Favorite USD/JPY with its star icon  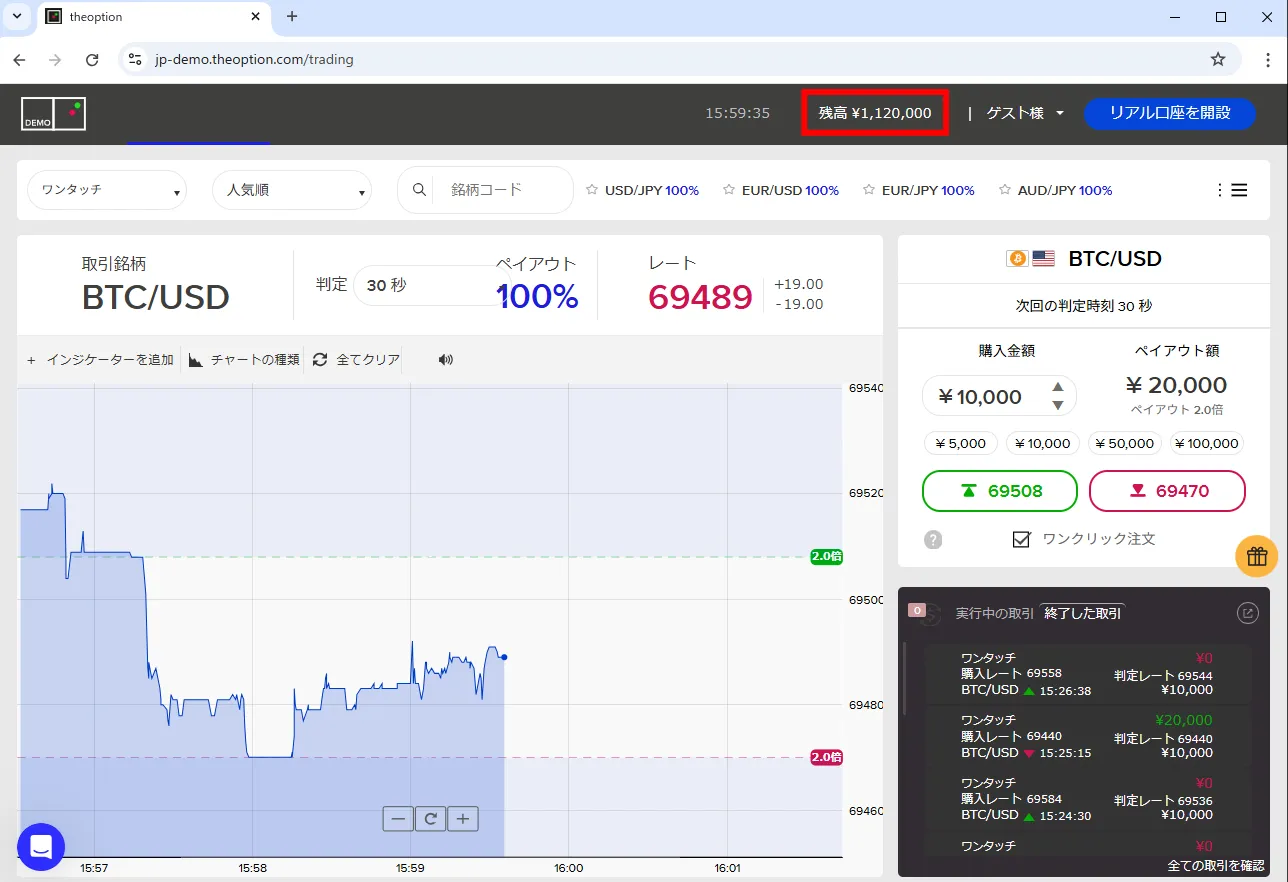pos(592,190)
